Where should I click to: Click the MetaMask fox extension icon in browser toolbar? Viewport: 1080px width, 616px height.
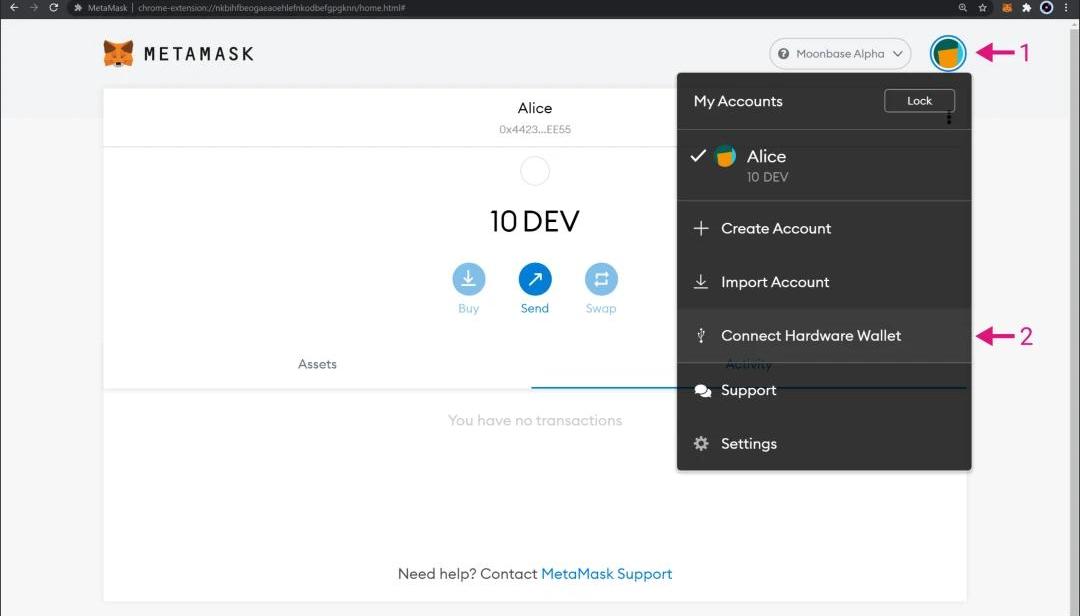pyautogui.click(x=1007, y=8)
